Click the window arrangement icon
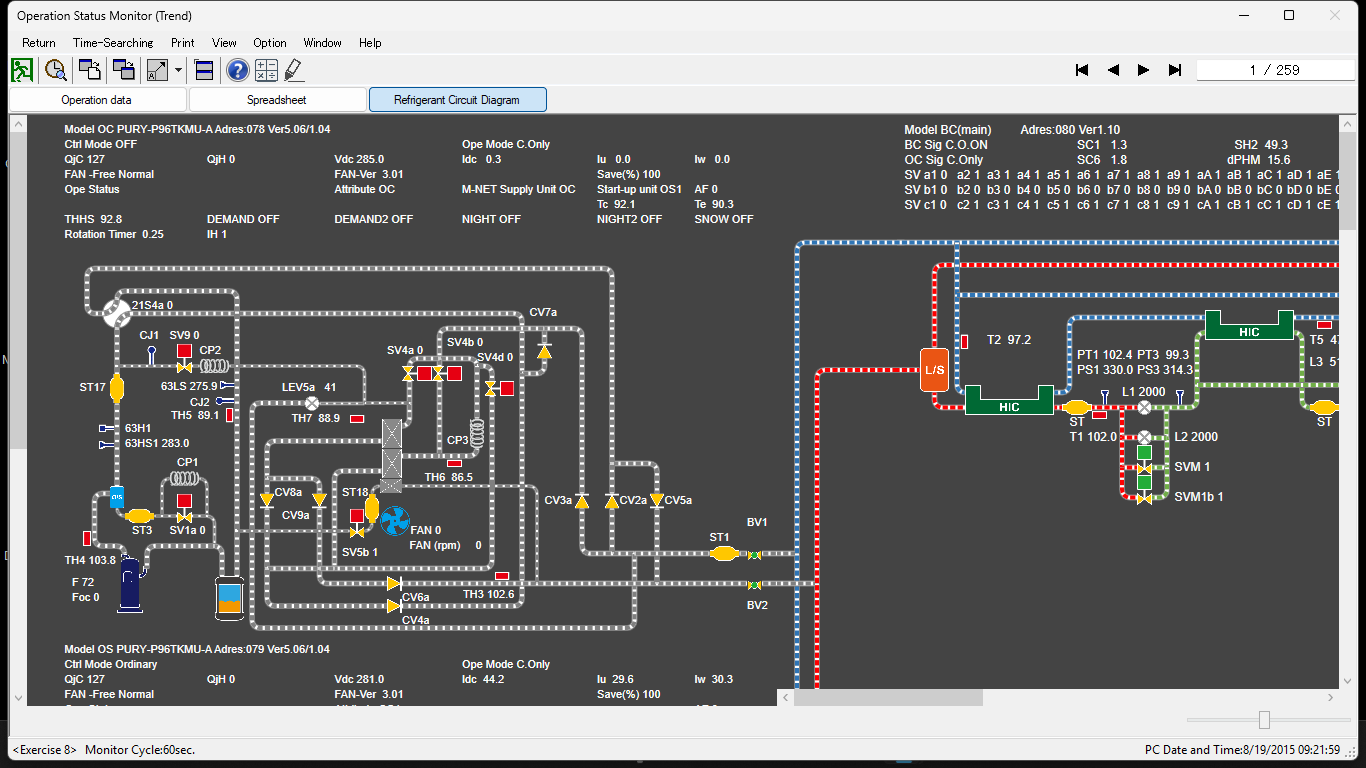The width and height of the screenshot is (1366, 768). click(201, 70)
